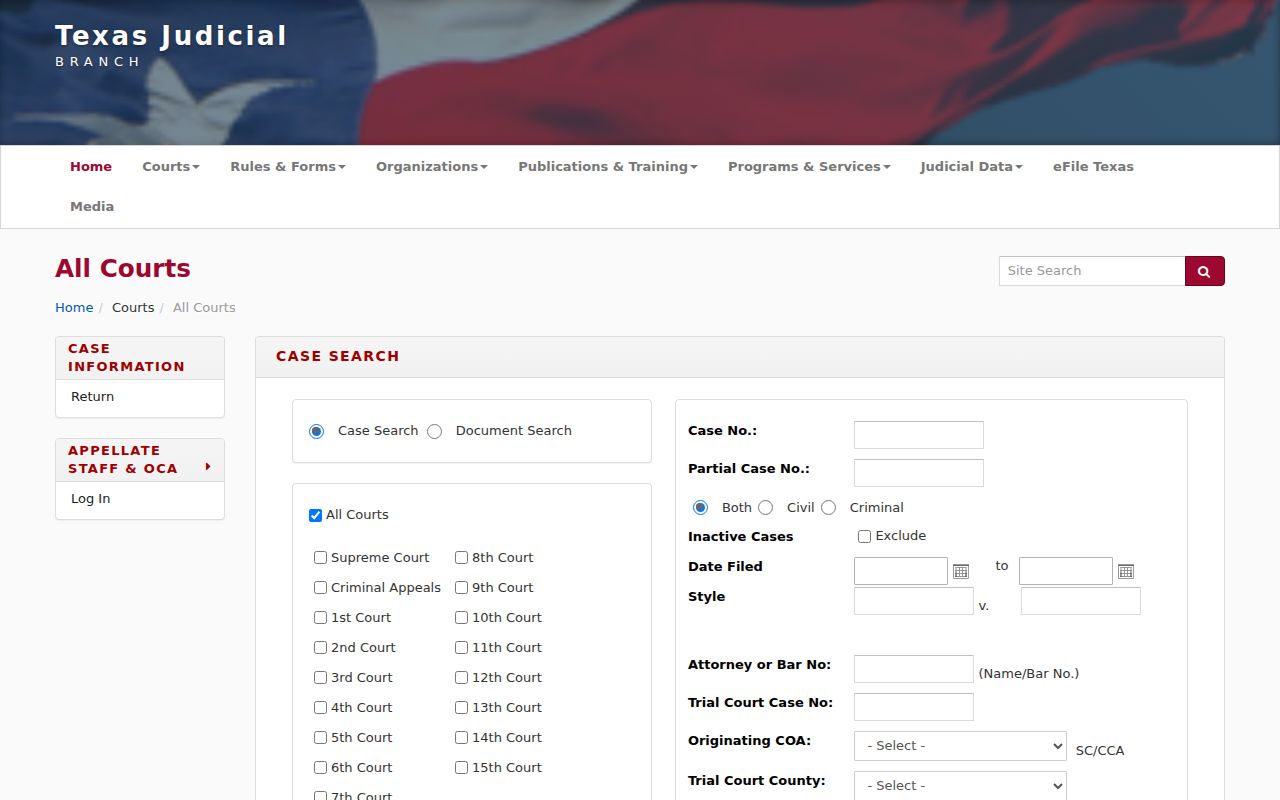1280x800 pixels.
Task: Open the eFile Texas nav item
Action: click(x=1093, y=167)
